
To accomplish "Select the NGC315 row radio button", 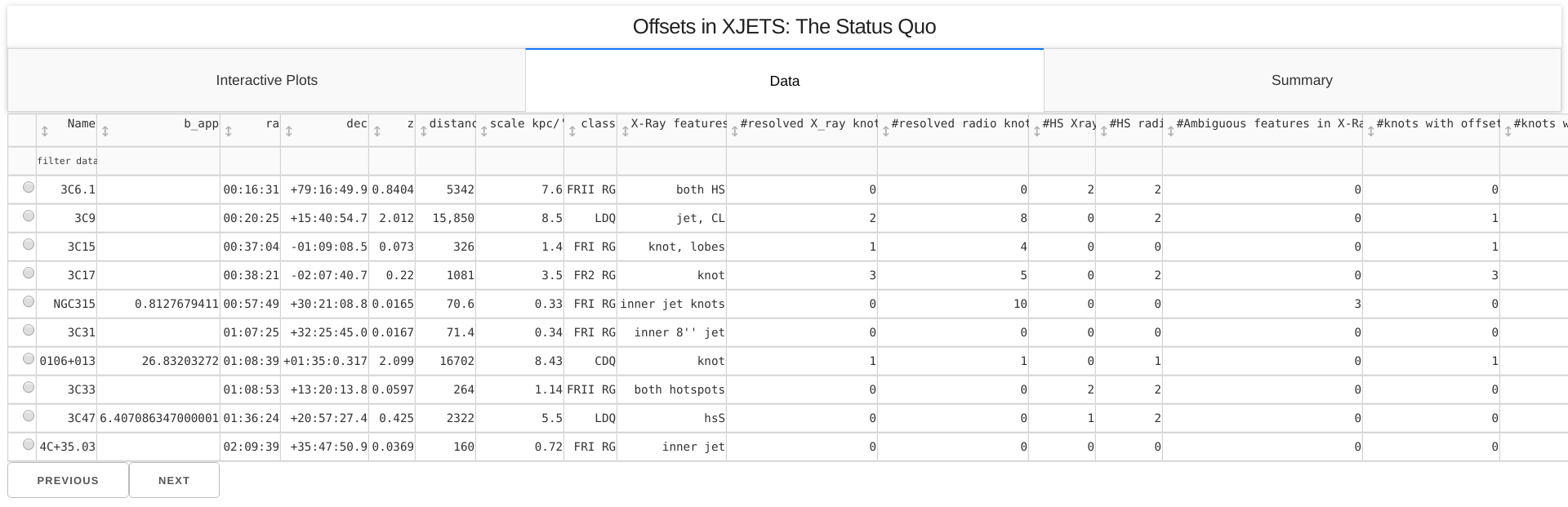I will (29, 302).
